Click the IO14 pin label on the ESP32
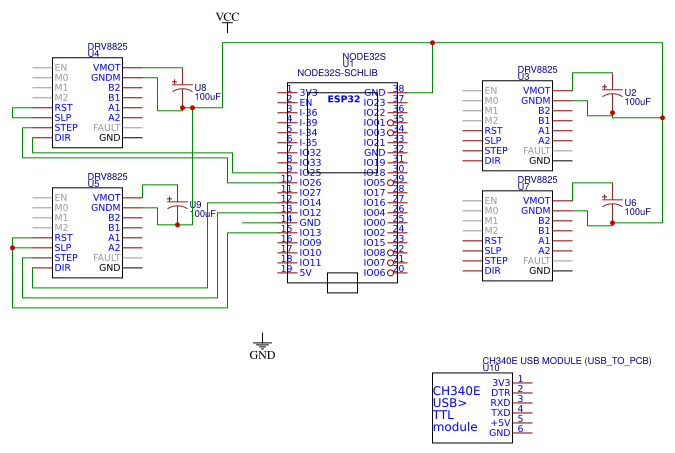The image size is (675, 453). click(x=310, y=203)
